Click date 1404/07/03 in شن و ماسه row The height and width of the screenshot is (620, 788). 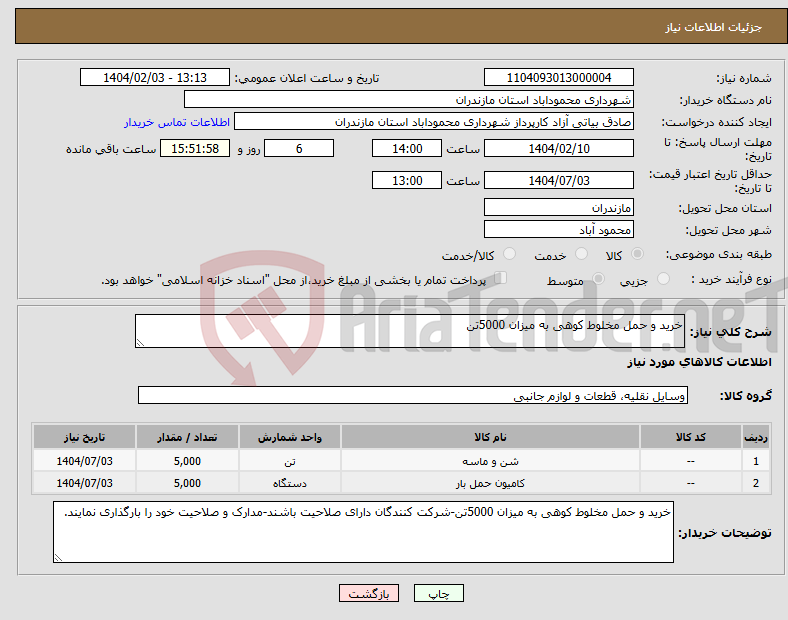pyautogui.click(x=84, y=461)
